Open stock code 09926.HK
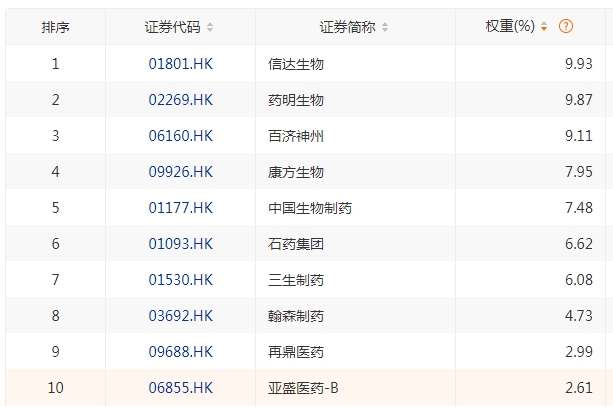 (x=181, y=172)
